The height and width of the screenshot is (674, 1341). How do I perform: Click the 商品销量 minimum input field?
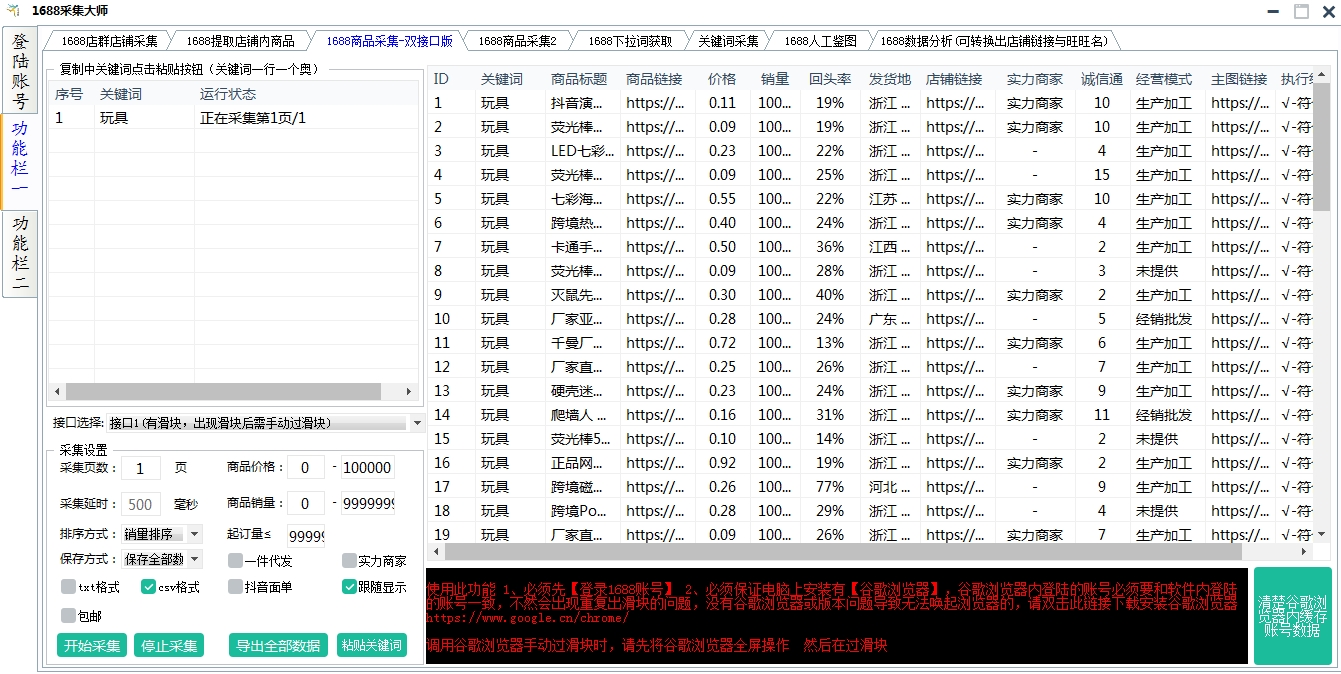[306, 504]
